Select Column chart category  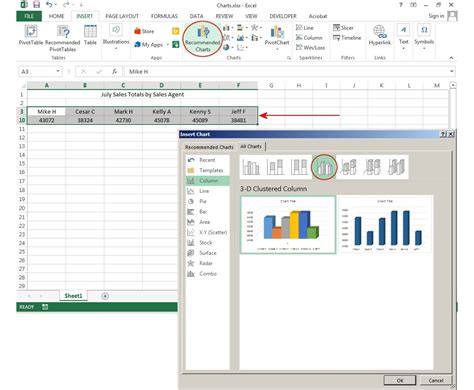tap(207, 181)
